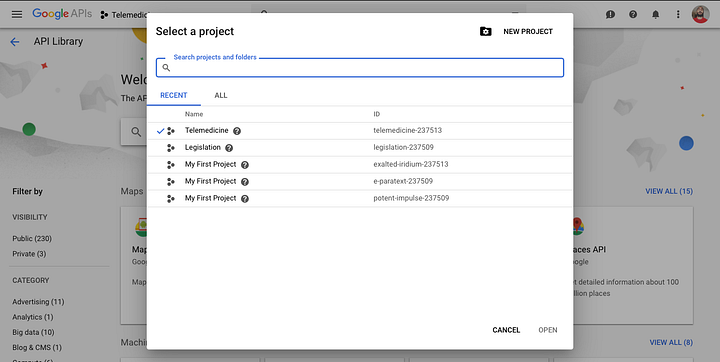This screenshot has width=720, height=362.
Task: Select My First Project potent-impulse-237509
Action: tap(360, 198)
